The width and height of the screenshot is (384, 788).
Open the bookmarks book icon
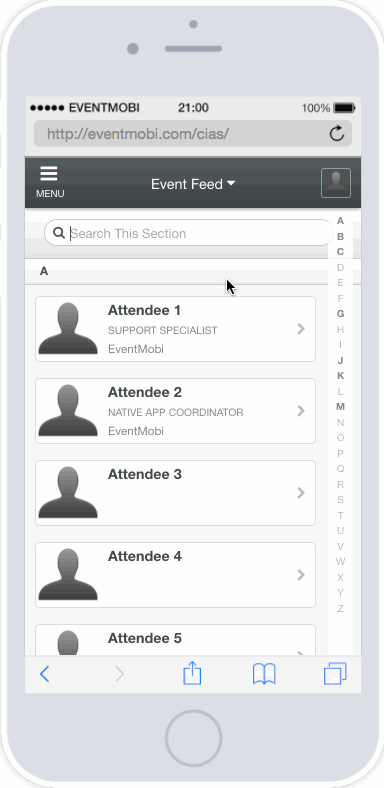[264, 674]
